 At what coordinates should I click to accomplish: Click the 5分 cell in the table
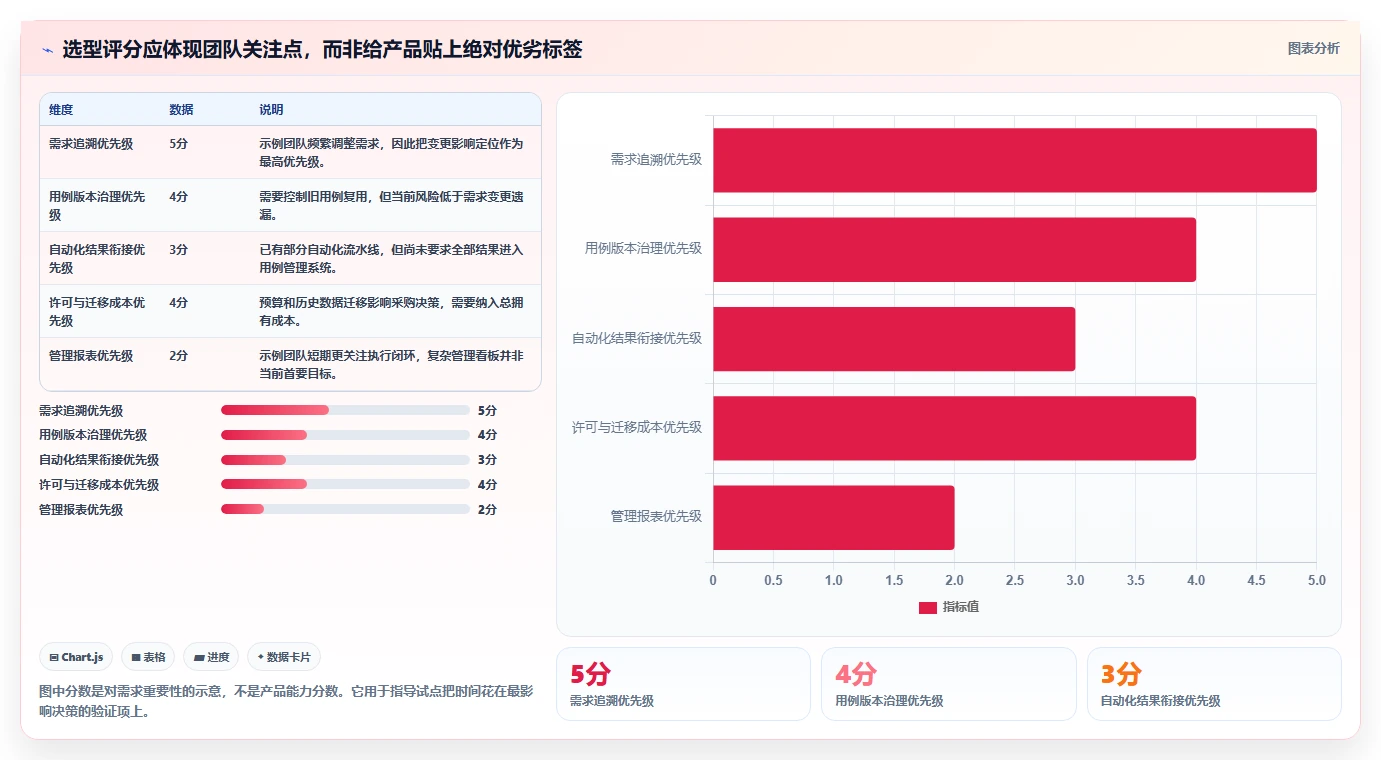178,144
